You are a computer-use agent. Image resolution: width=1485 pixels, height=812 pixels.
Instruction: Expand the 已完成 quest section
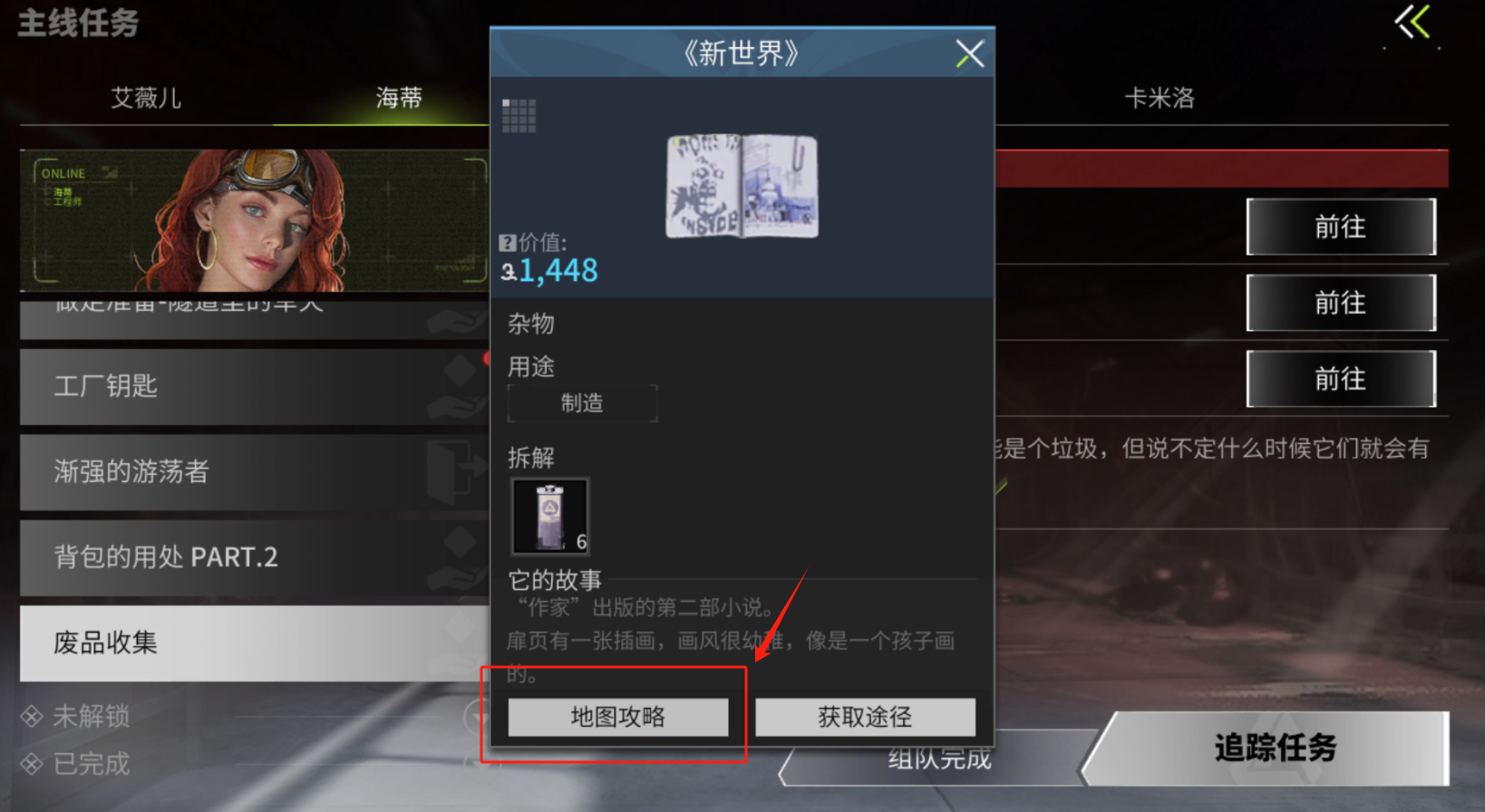pos(76,764)
